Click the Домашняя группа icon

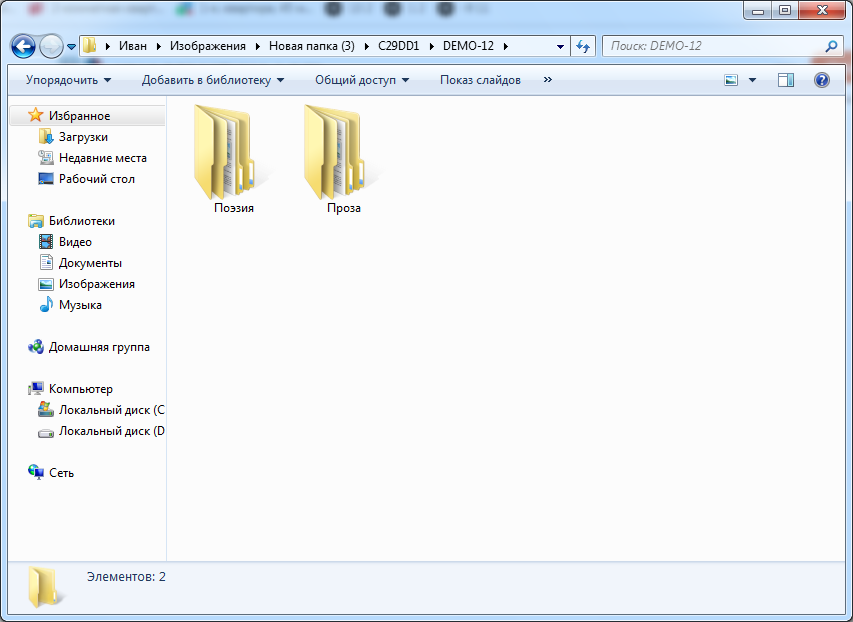[x=35, y=347]
